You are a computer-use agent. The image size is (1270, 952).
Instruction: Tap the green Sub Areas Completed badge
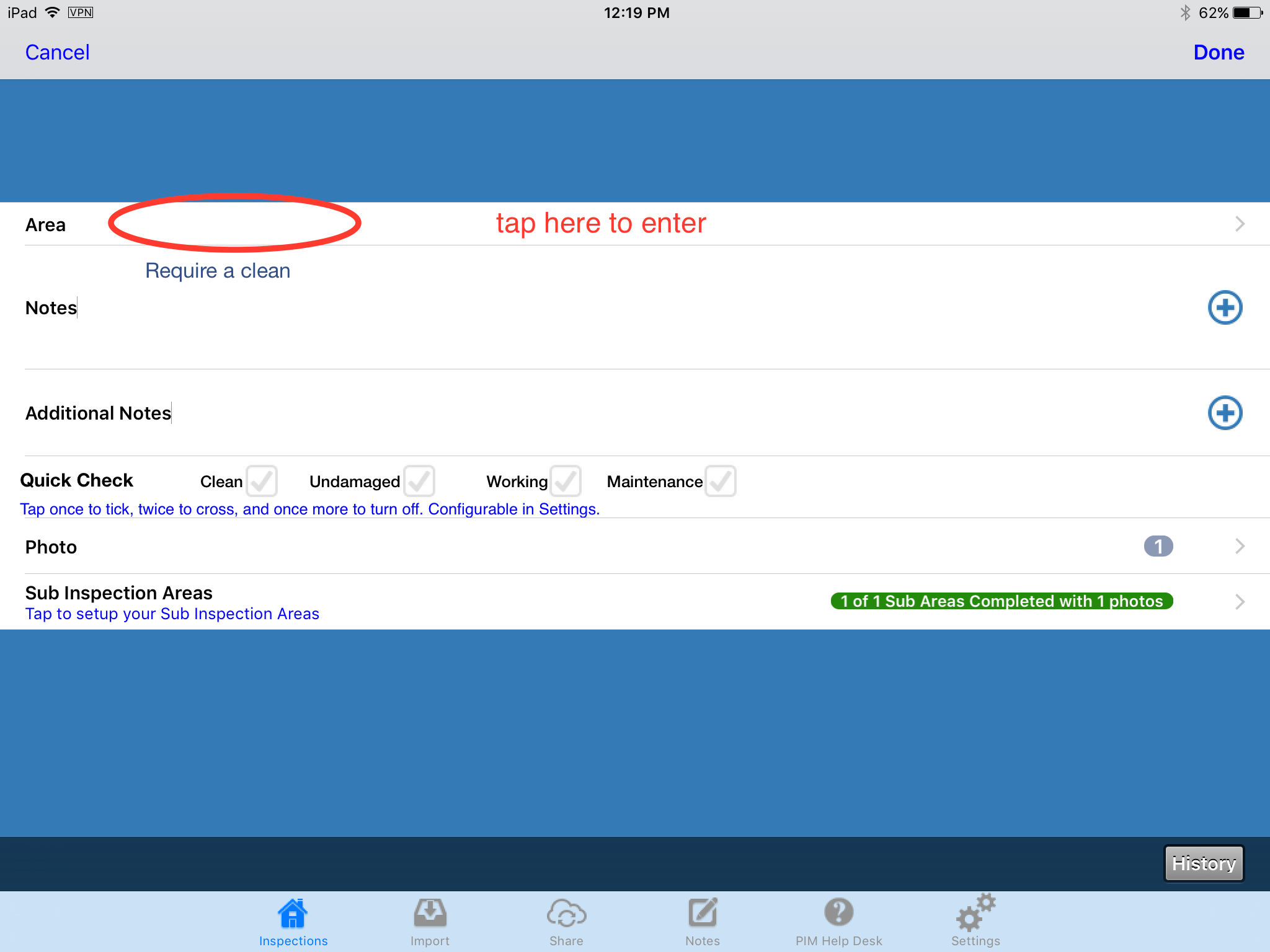pos(1001,601)
